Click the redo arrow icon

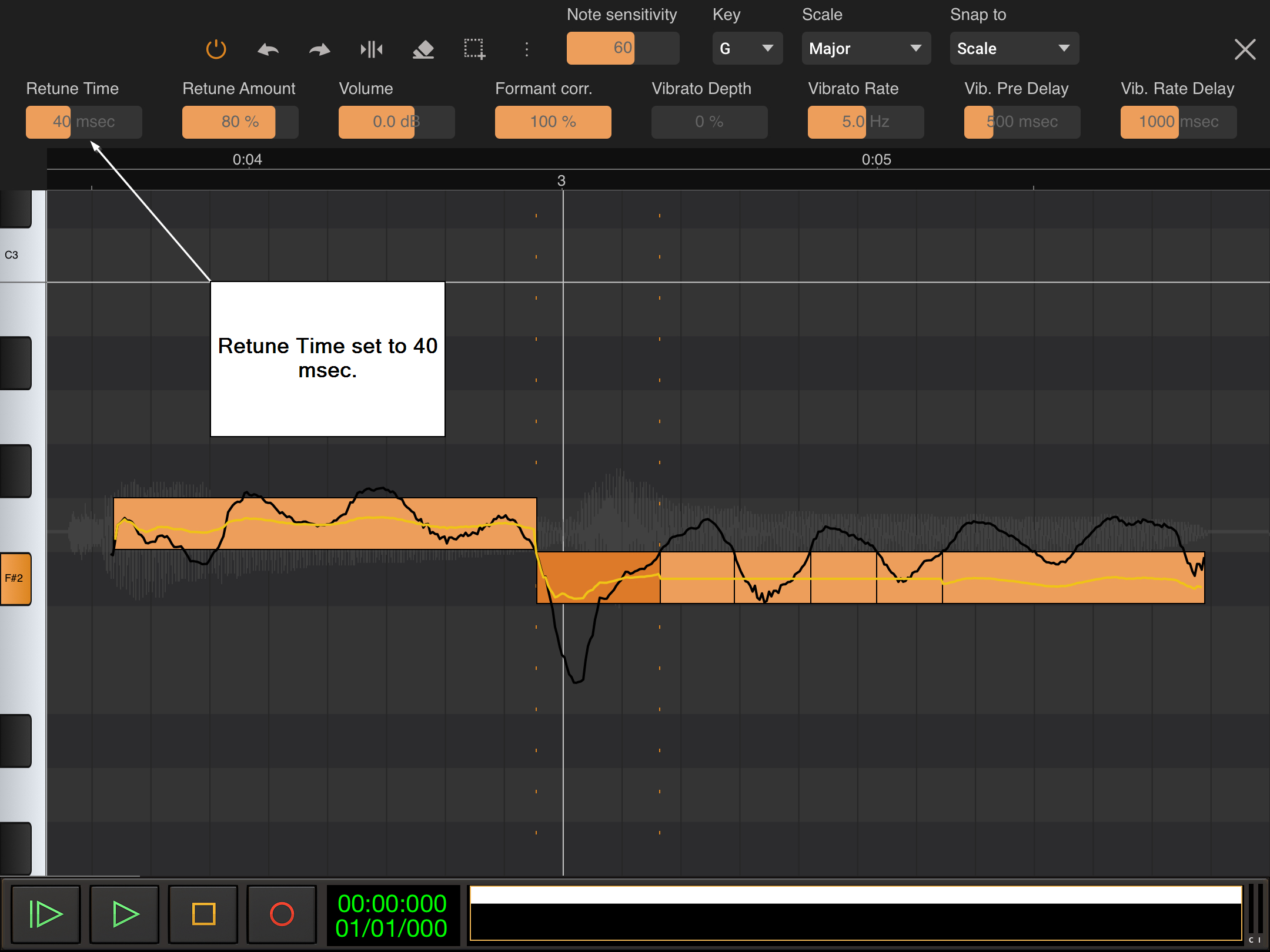[x=319, y=49]
